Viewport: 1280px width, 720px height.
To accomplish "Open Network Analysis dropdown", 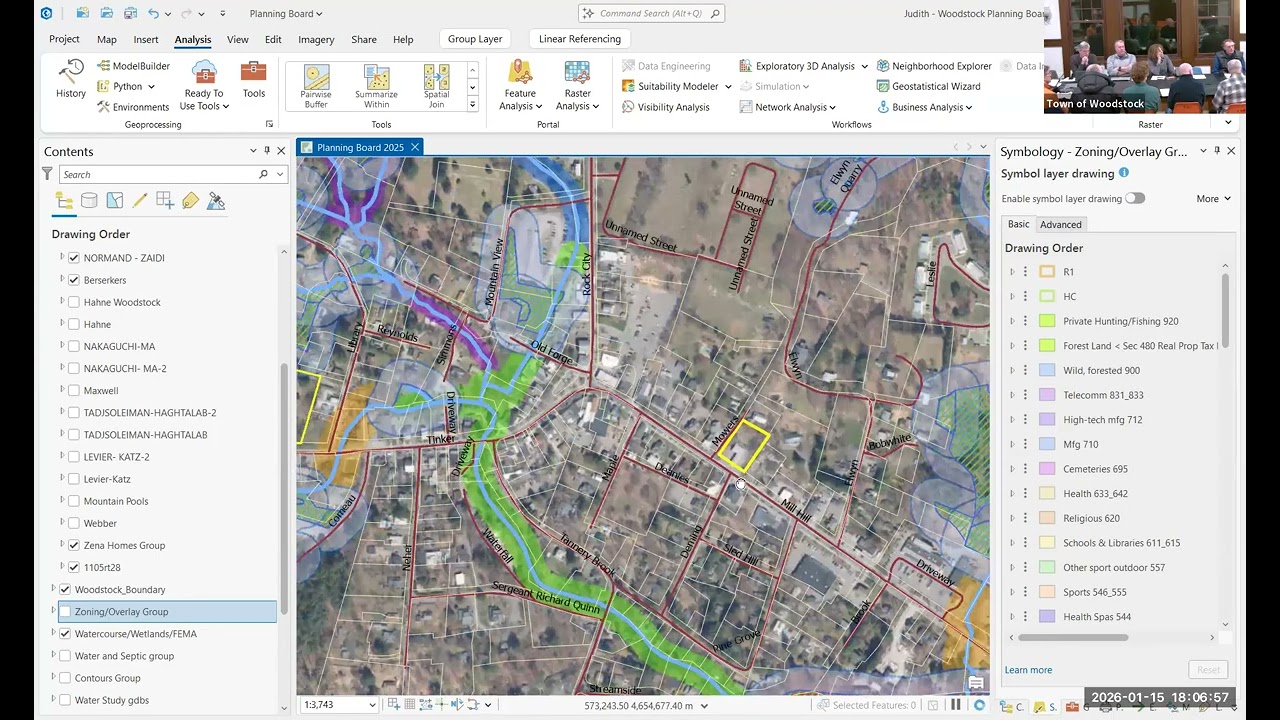I will pyautogui.click(x=788, y=107).
